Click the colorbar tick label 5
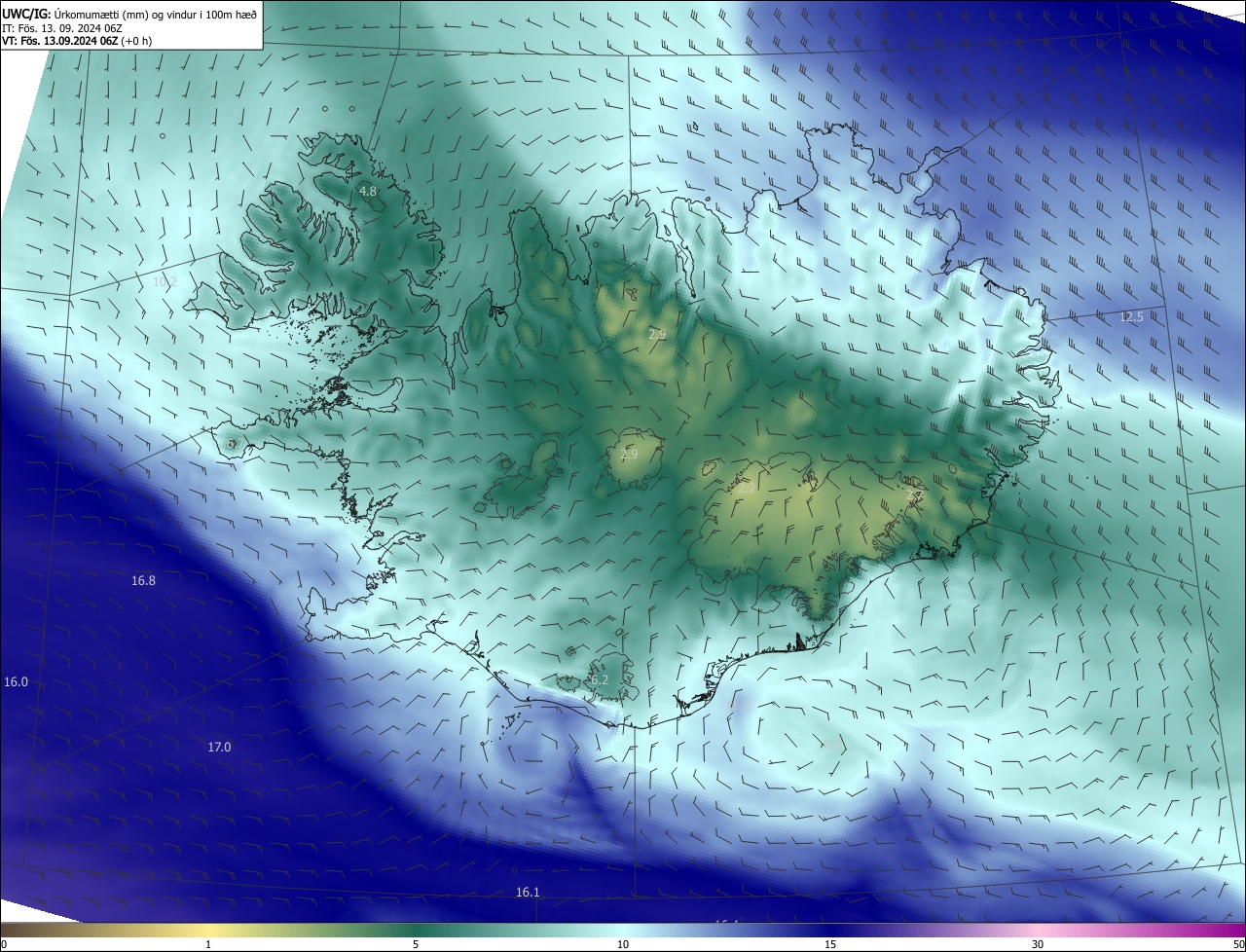This screenshot has height=952, width=1246. [416, 945]
